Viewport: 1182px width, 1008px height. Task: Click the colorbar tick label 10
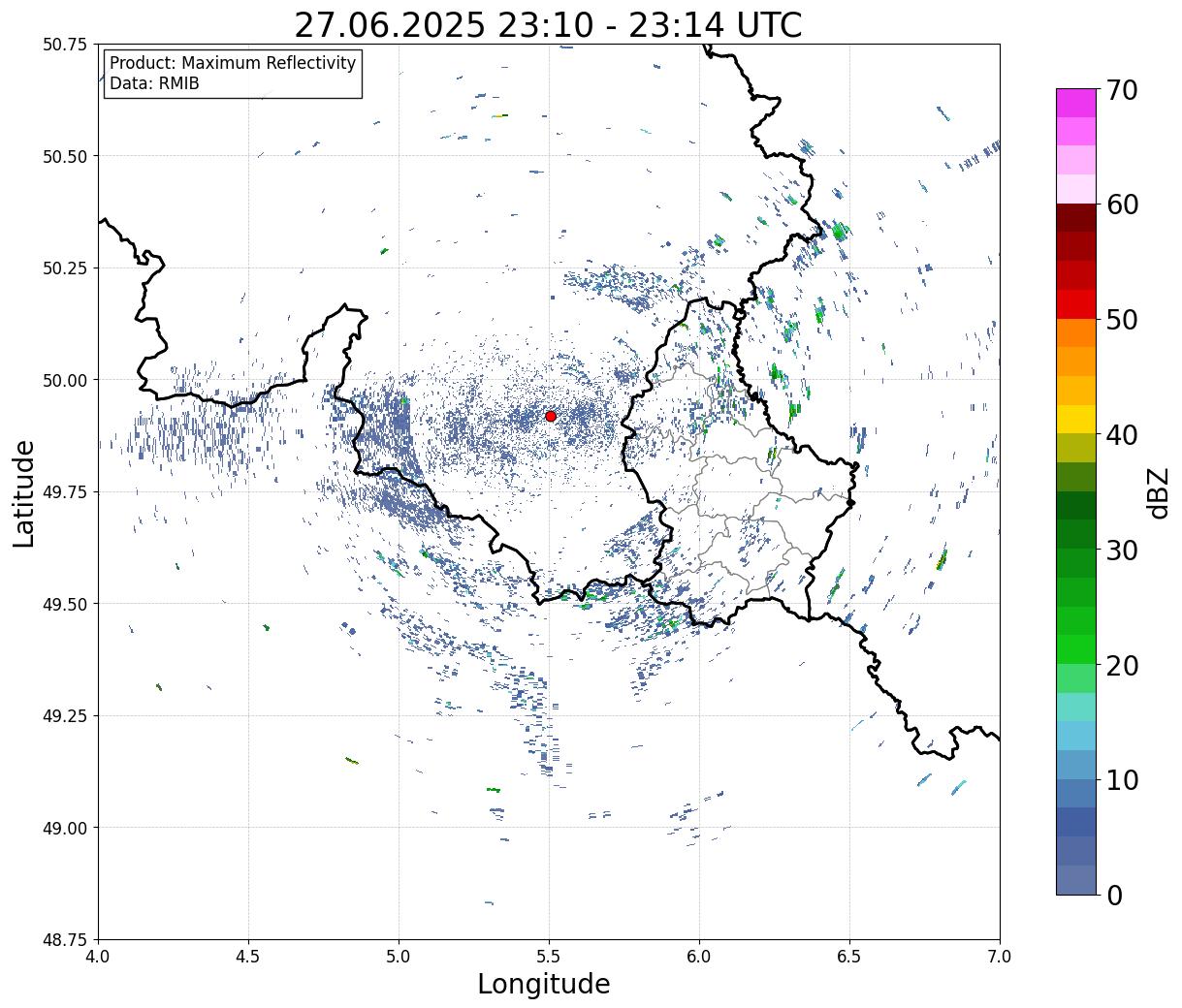click(x=1121, y=779)
